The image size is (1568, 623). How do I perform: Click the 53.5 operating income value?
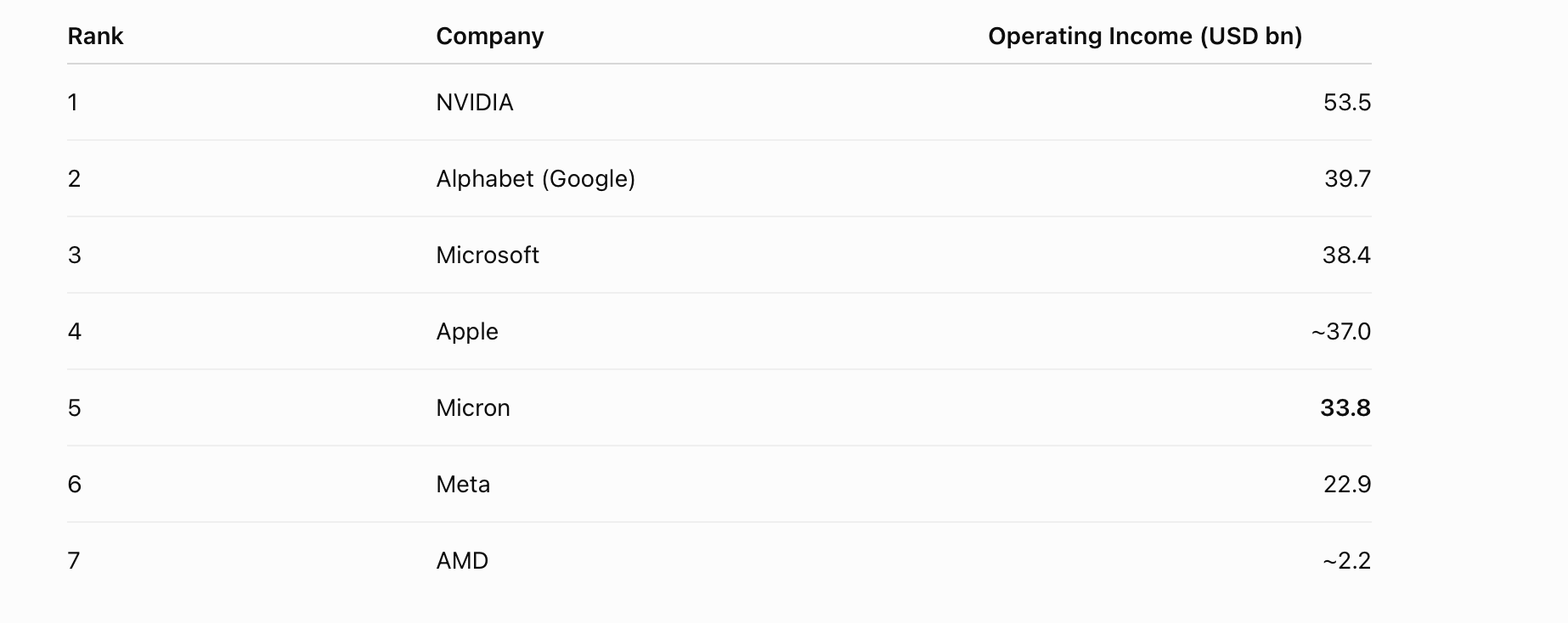(x=1347, y=103)
